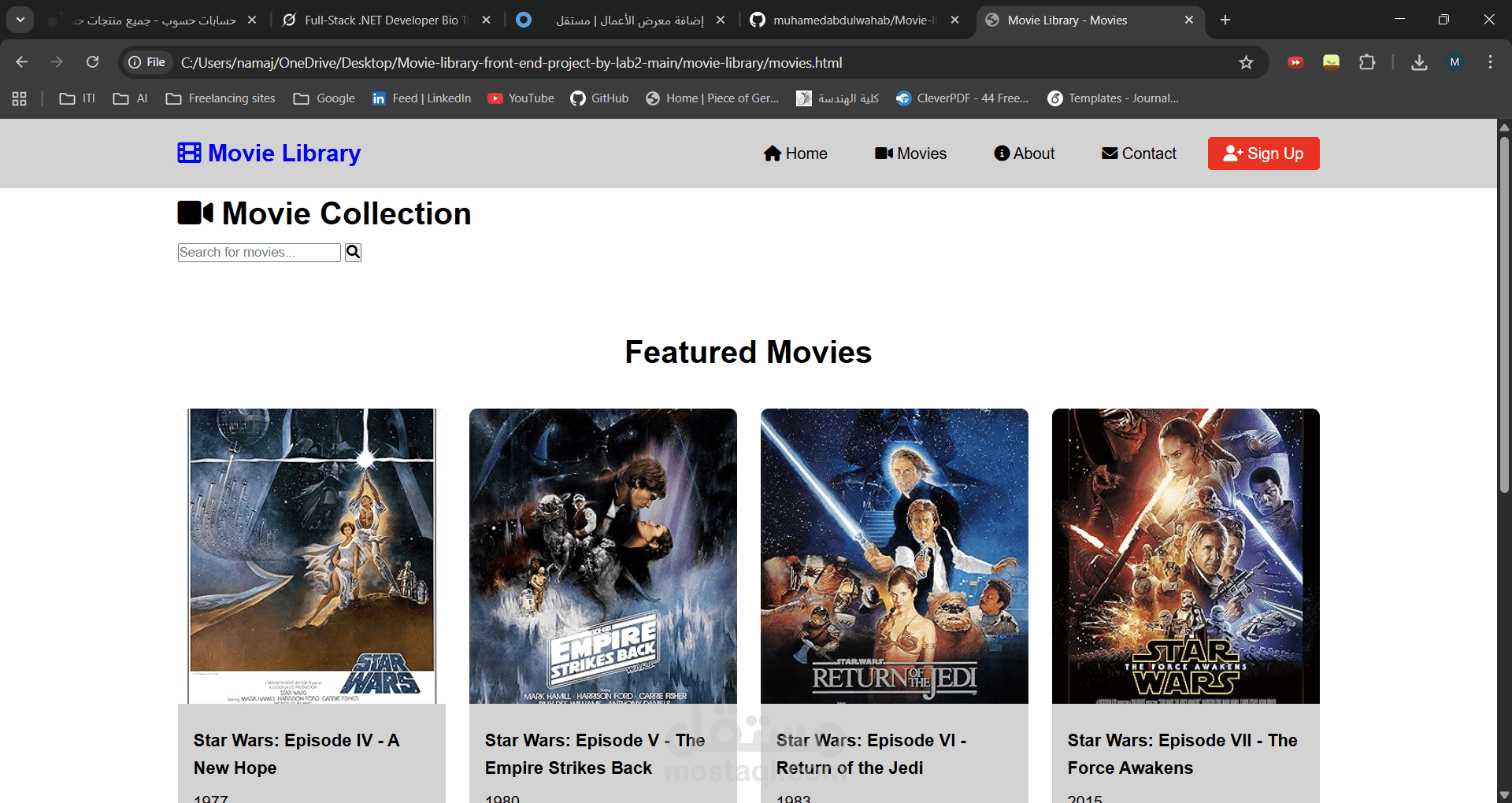Screen dimensions: 1512x803
Task: Click title 'Star Wars: Episode V - The Empire Strikes Back'
Action: pyautogui.click(x=595, y=753)
